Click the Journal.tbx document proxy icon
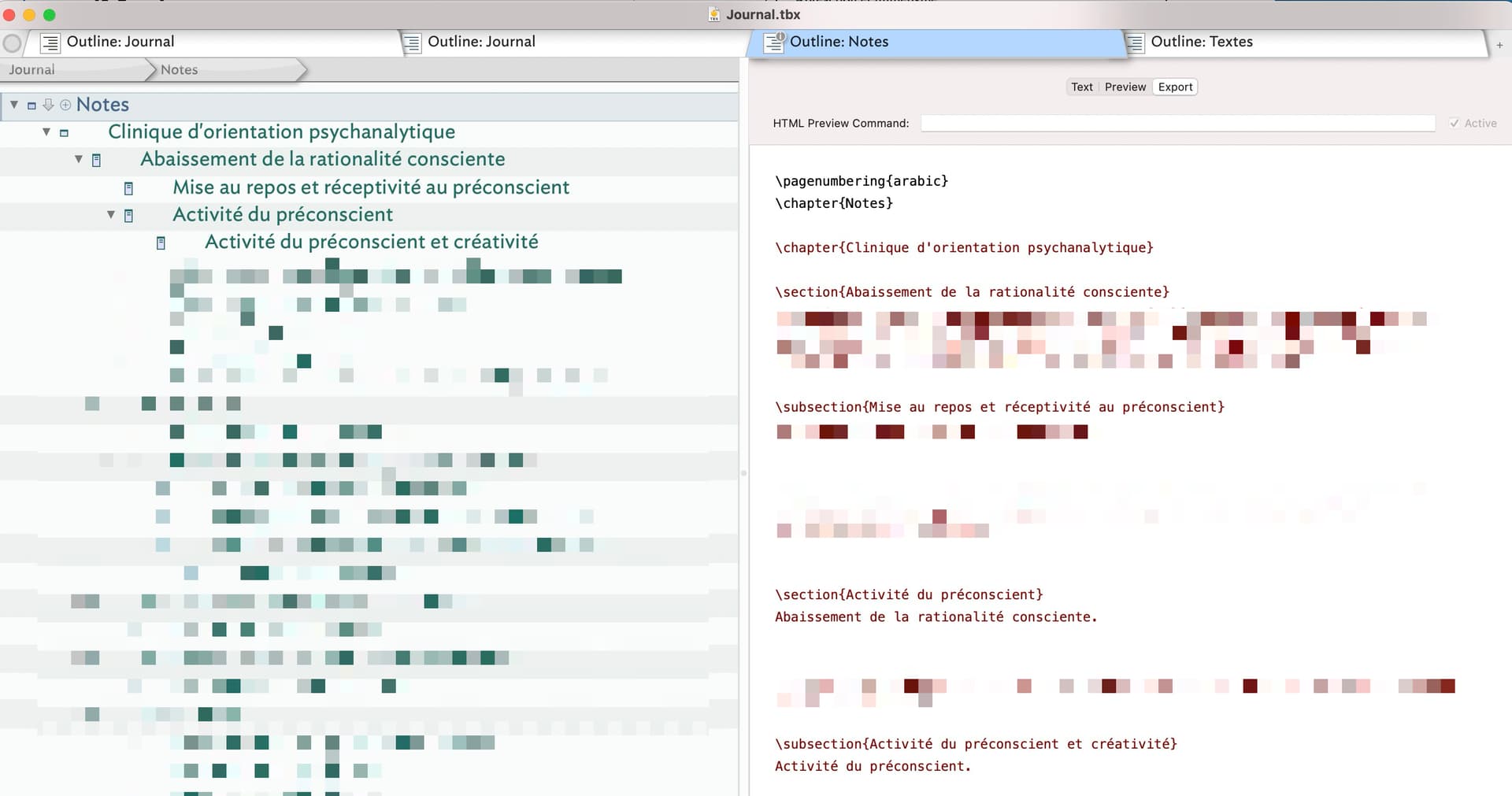The width and height of the screenshot is (1512, 796). 713,14
